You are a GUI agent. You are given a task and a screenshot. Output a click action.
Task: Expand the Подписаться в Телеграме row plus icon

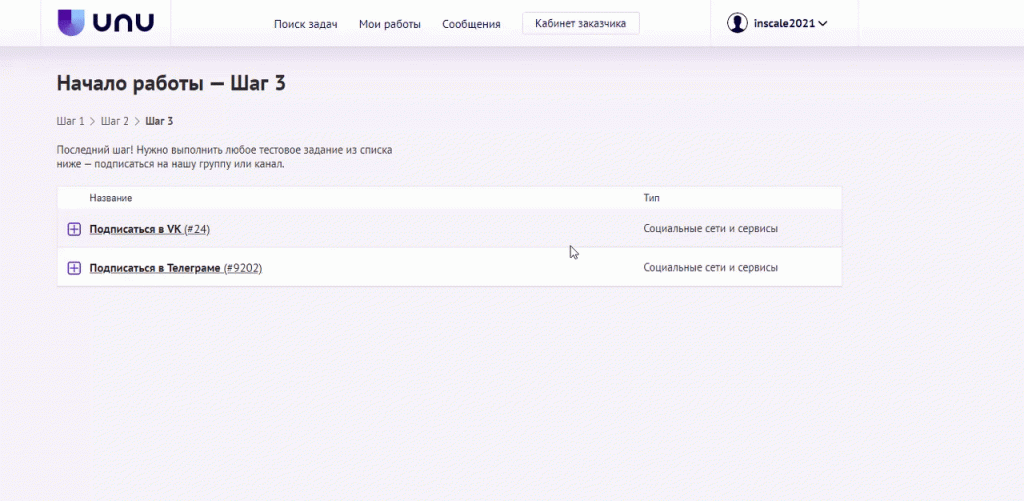(74, 268)
